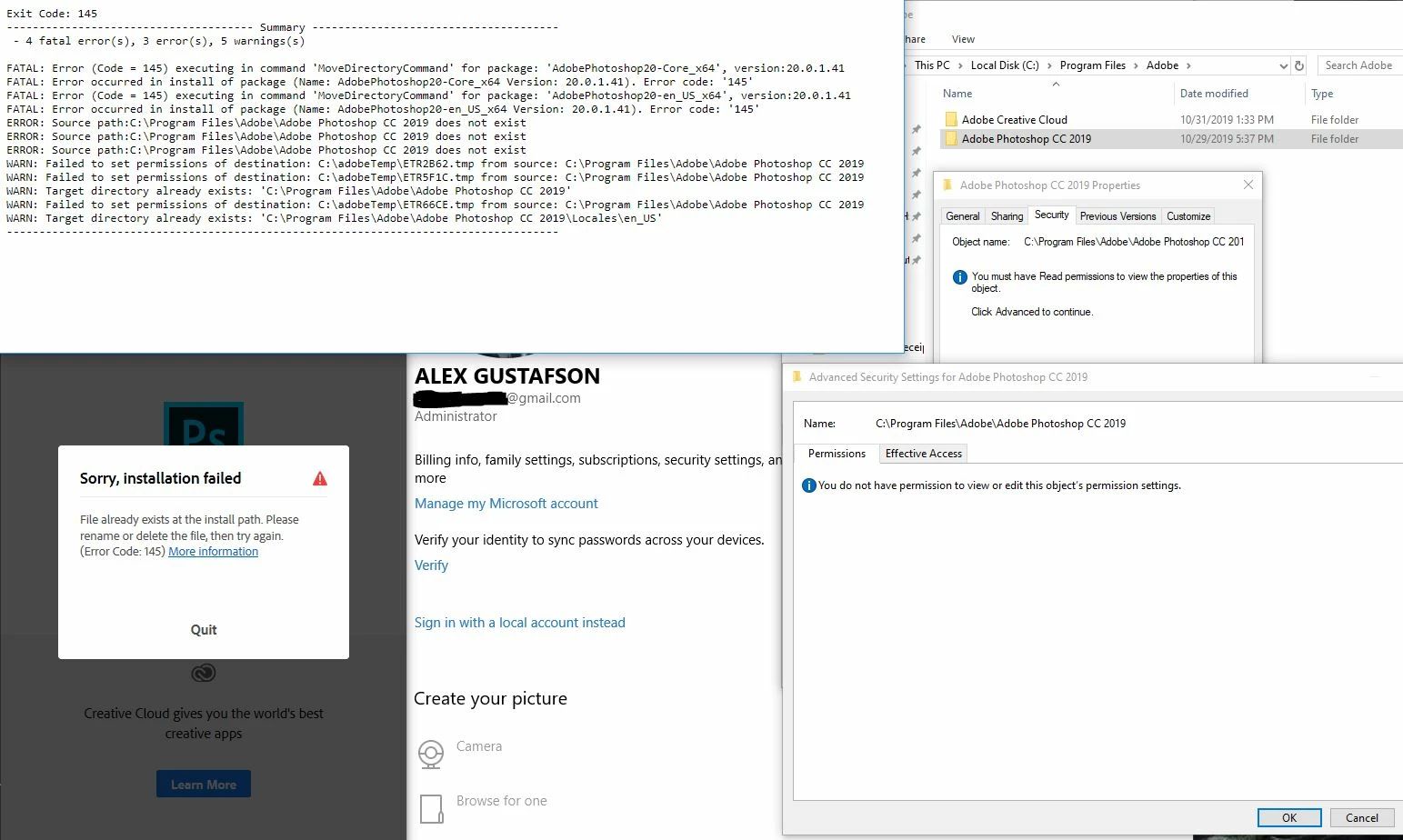The height and width of the screenshot is (840, 1403).
Task: Click the Search Adobe field
Action: pos(1360,65)
